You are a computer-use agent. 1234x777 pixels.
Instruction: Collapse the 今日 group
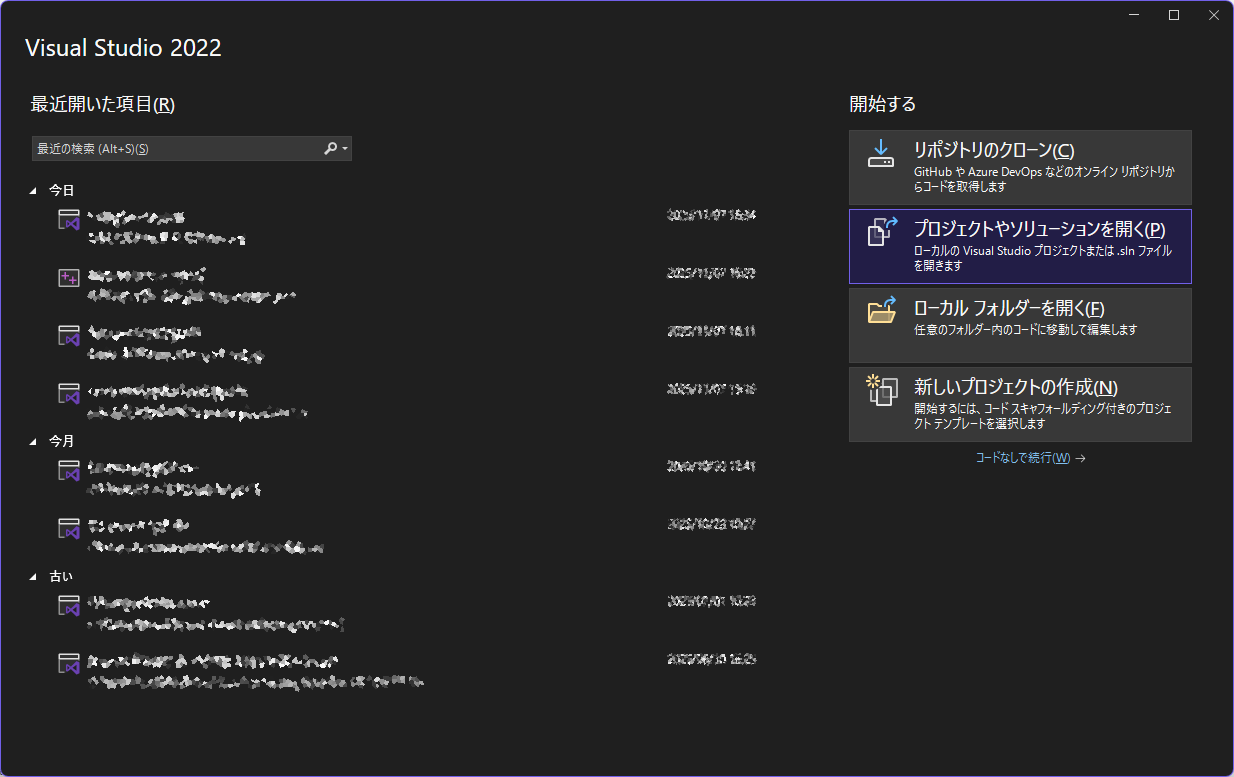pyautogui.click(x=34, y=190)
